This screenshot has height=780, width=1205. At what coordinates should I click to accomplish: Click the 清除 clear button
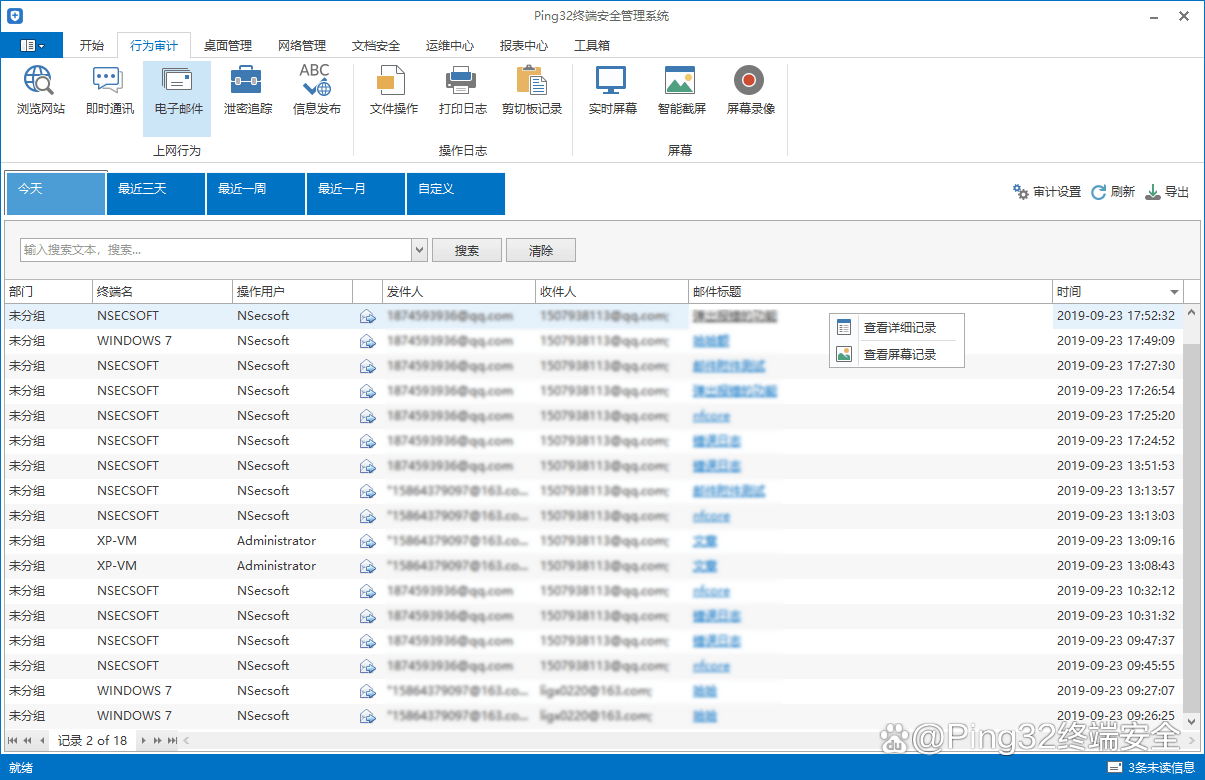[x=541, y=250]
